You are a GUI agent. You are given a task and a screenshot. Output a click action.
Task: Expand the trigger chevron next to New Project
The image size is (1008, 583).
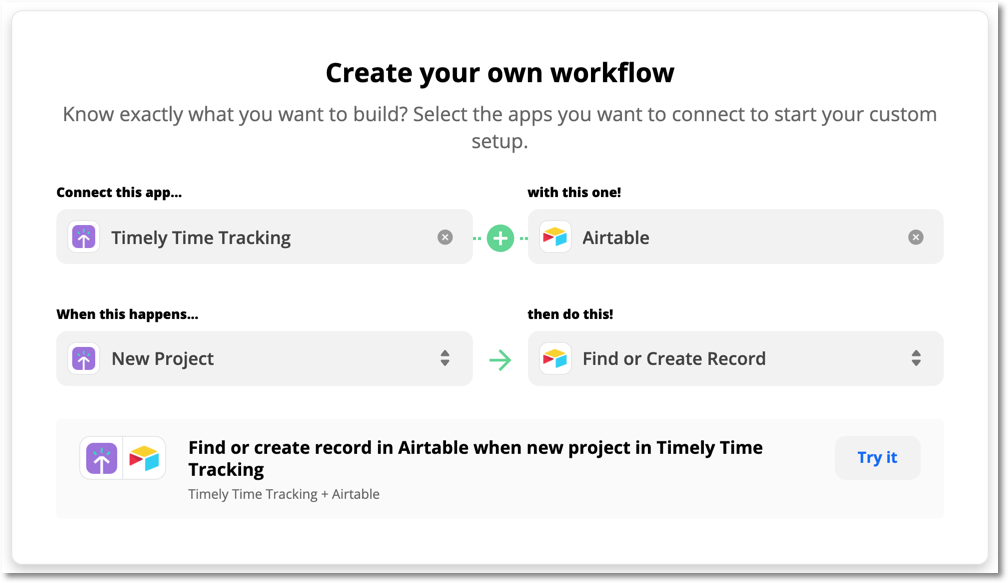tap(444, 358)
